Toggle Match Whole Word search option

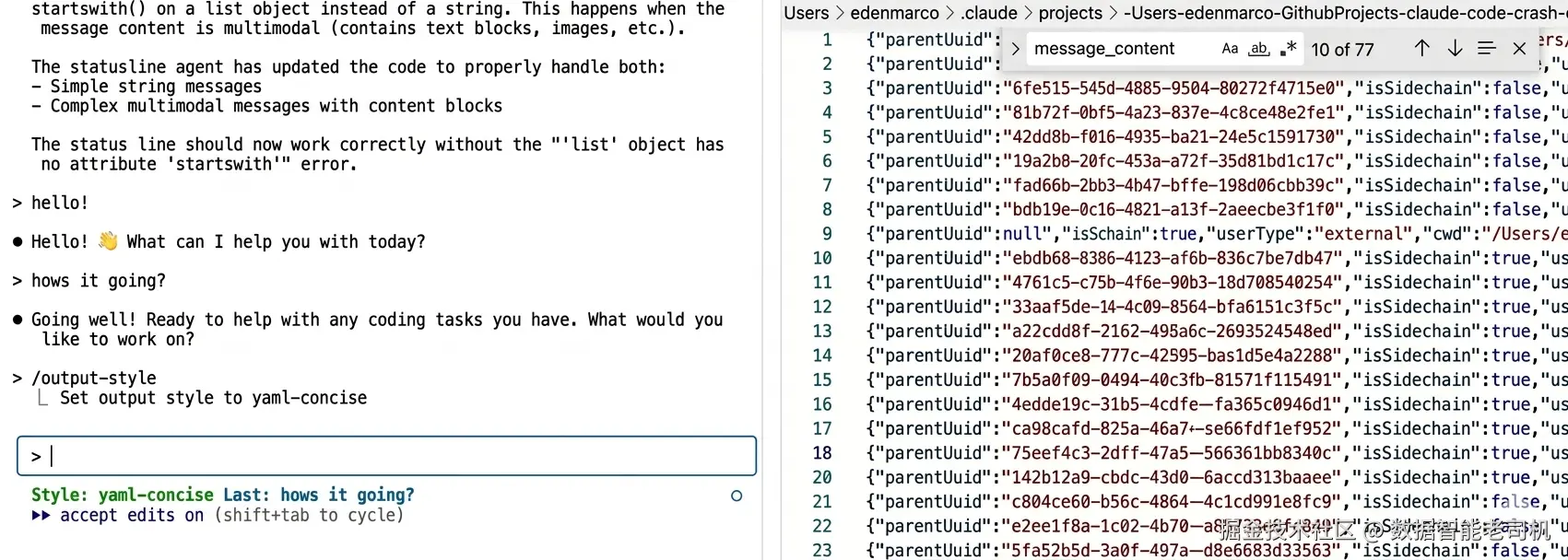pos(1259,49)
